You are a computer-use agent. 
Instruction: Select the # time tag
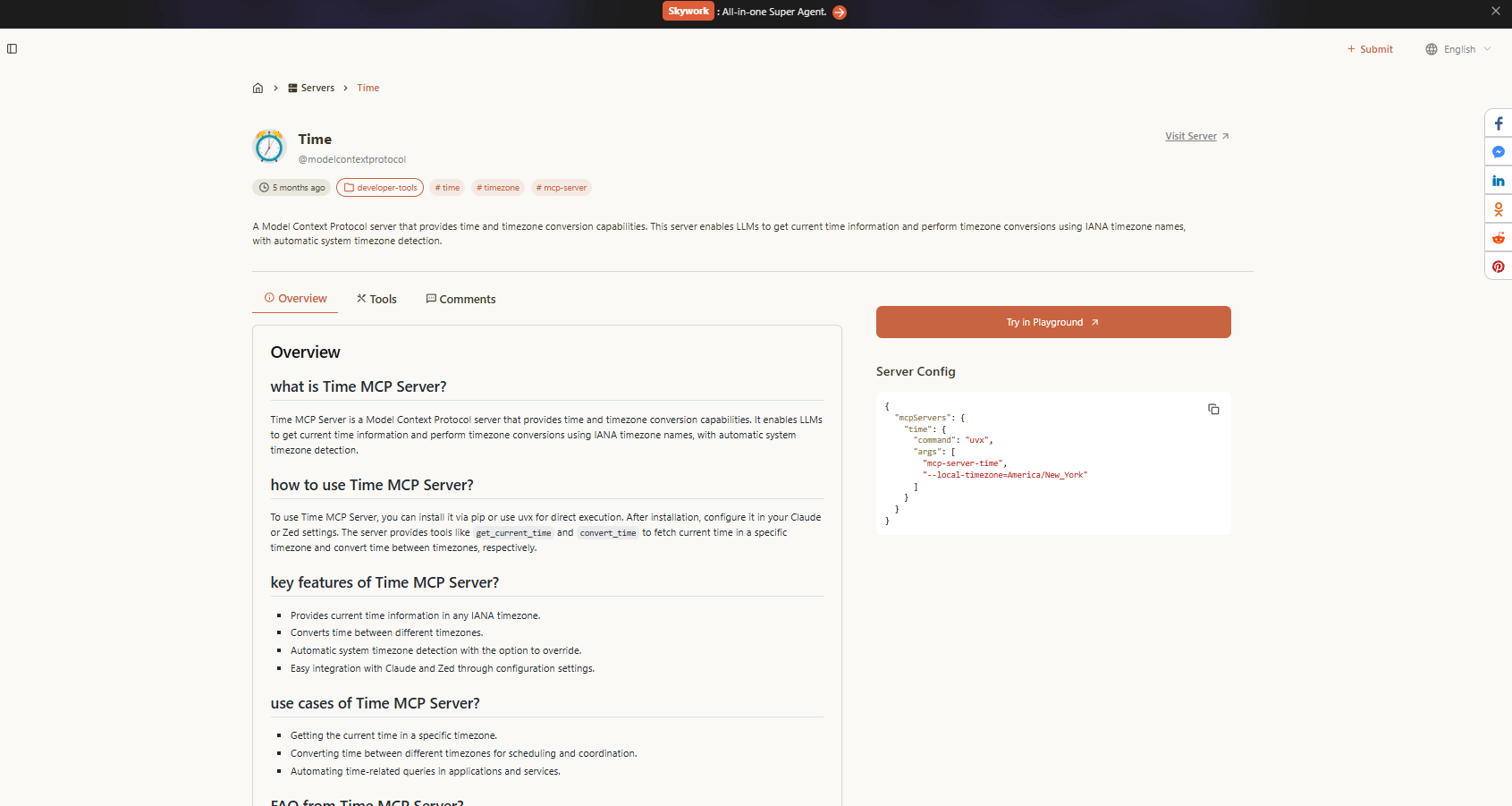click(447, 188)
